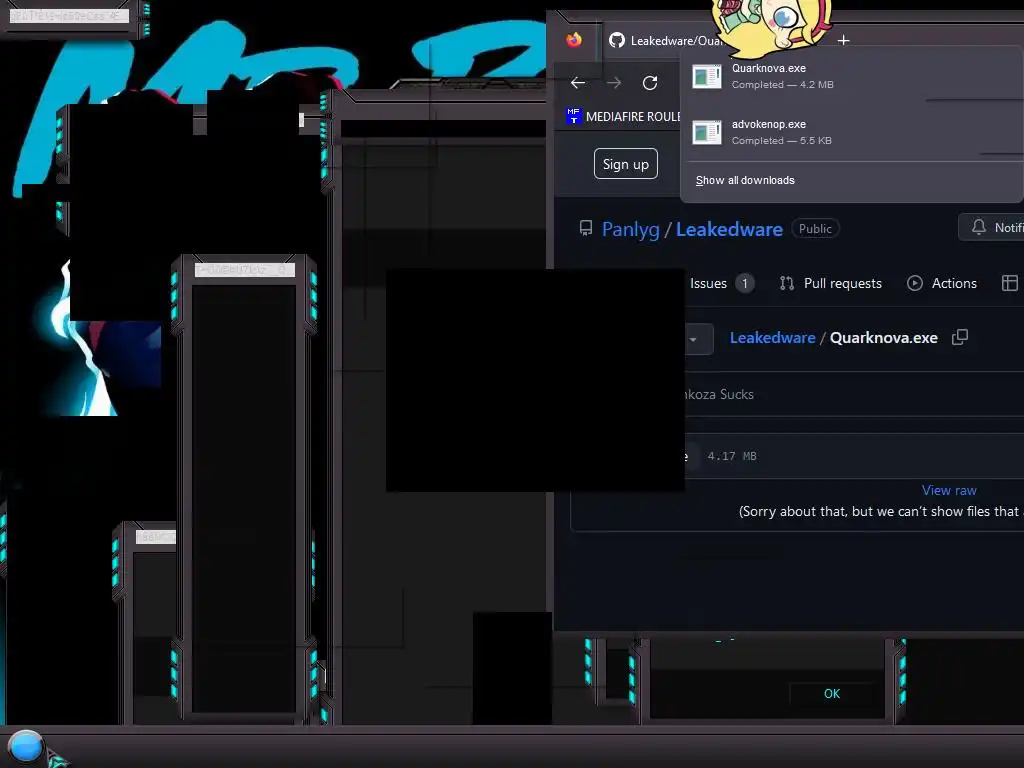The height and width of the screenshot is (768, 1024).
Task: Click the View raw link
Action: coord(949,490)
